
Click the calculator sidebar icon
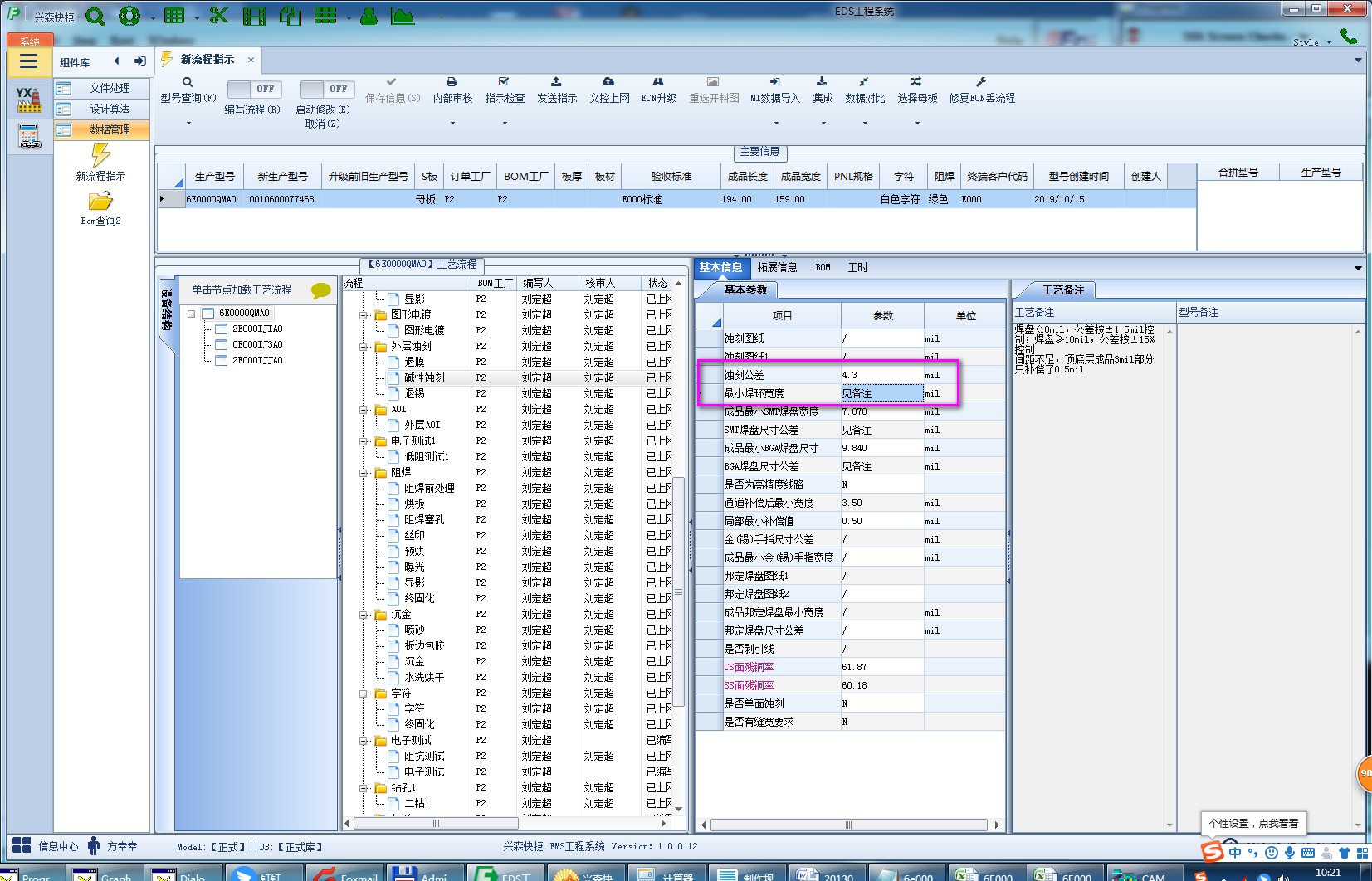[29, 137]
